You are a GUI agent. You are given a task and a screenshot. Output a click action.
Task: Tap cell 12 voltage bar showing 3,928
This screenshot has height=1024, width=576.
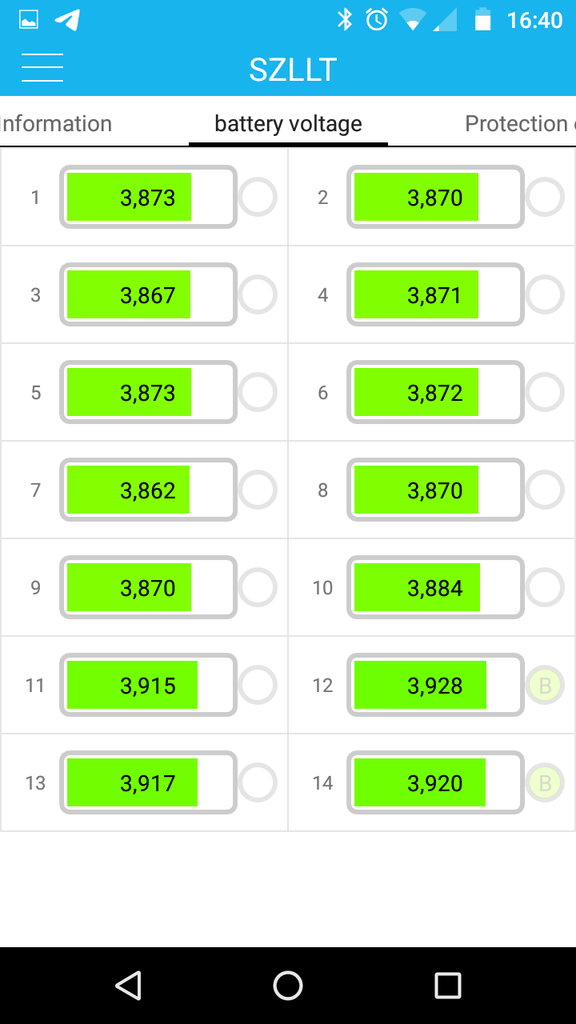click(x=436, y=685)
